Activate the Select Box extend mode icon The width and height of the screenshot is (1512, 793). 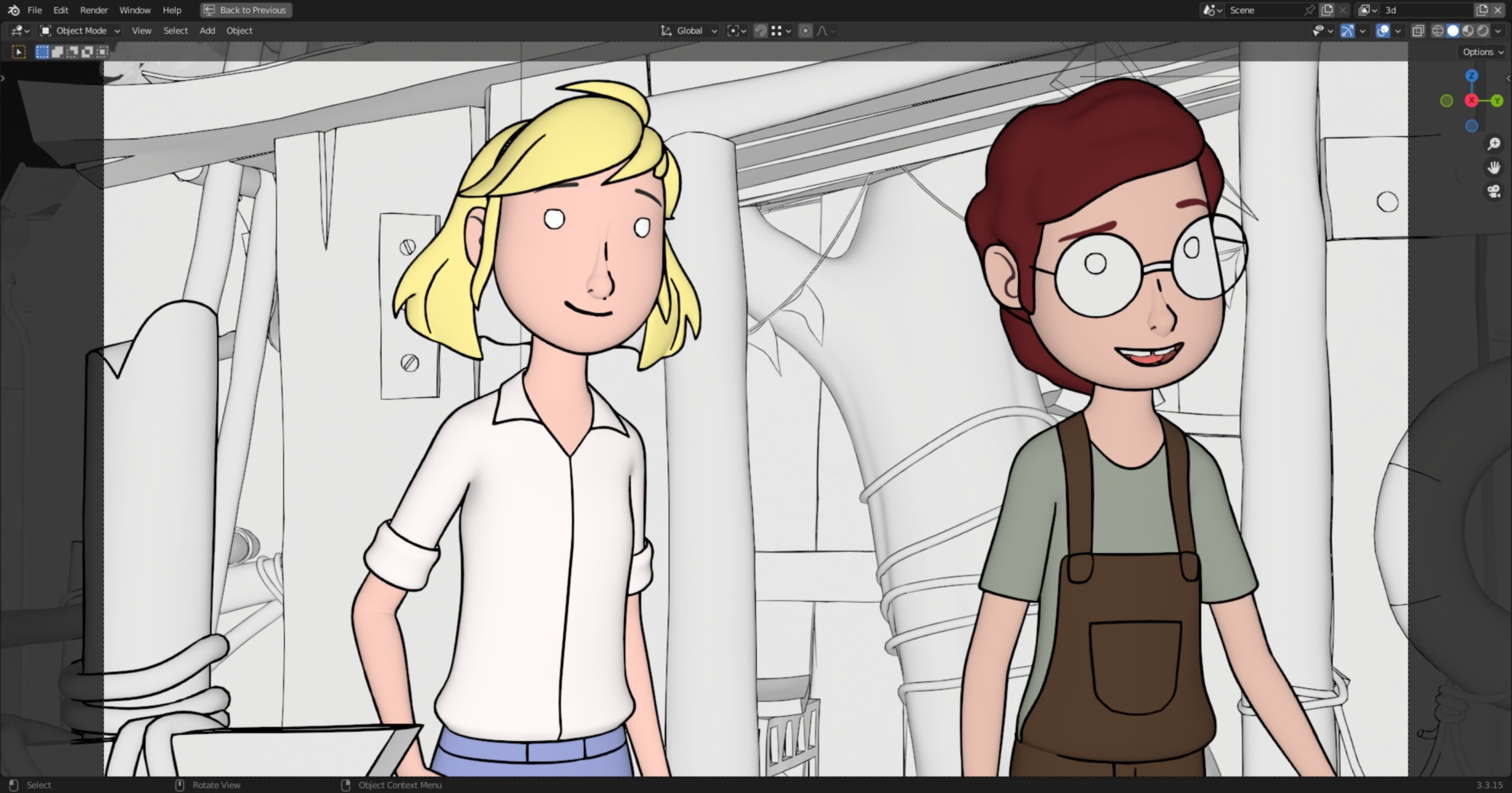(x=57, y=51)
